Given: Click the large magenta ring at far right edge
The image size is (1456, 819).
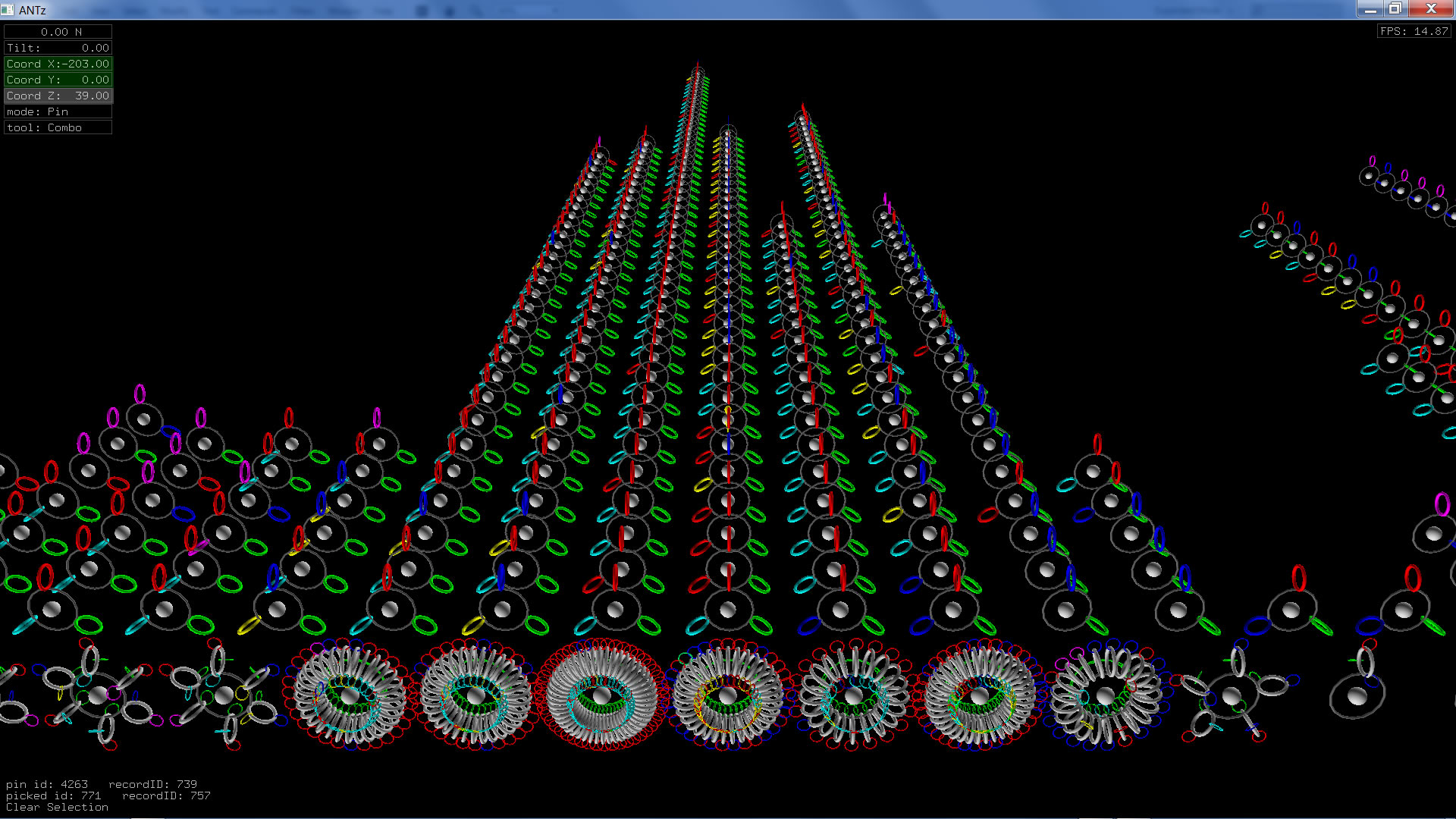Looking at the screenshot, I should click(1442, 504).
